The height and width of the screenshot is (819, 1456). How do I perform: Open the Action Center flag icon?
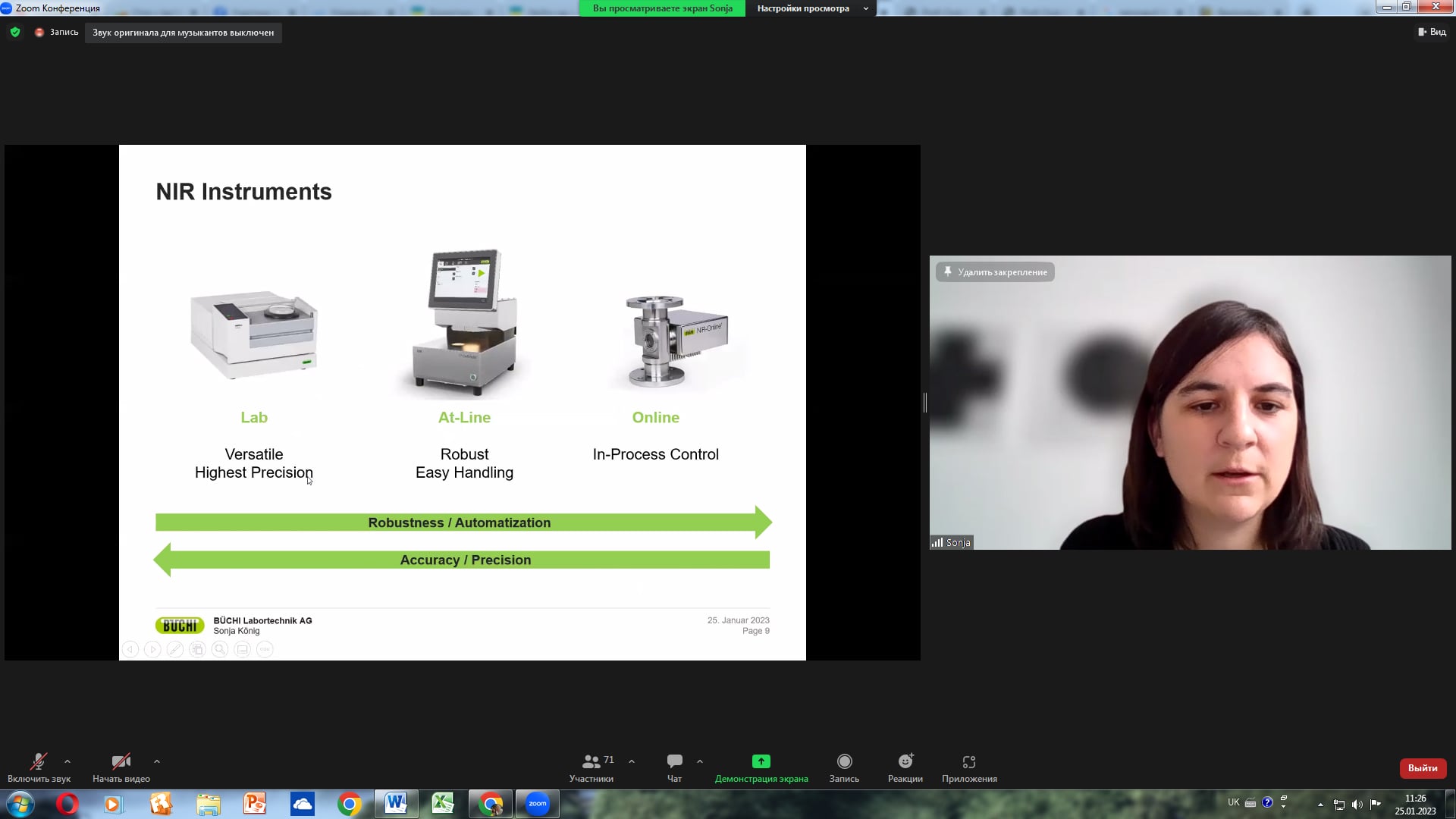(1376, 804)
